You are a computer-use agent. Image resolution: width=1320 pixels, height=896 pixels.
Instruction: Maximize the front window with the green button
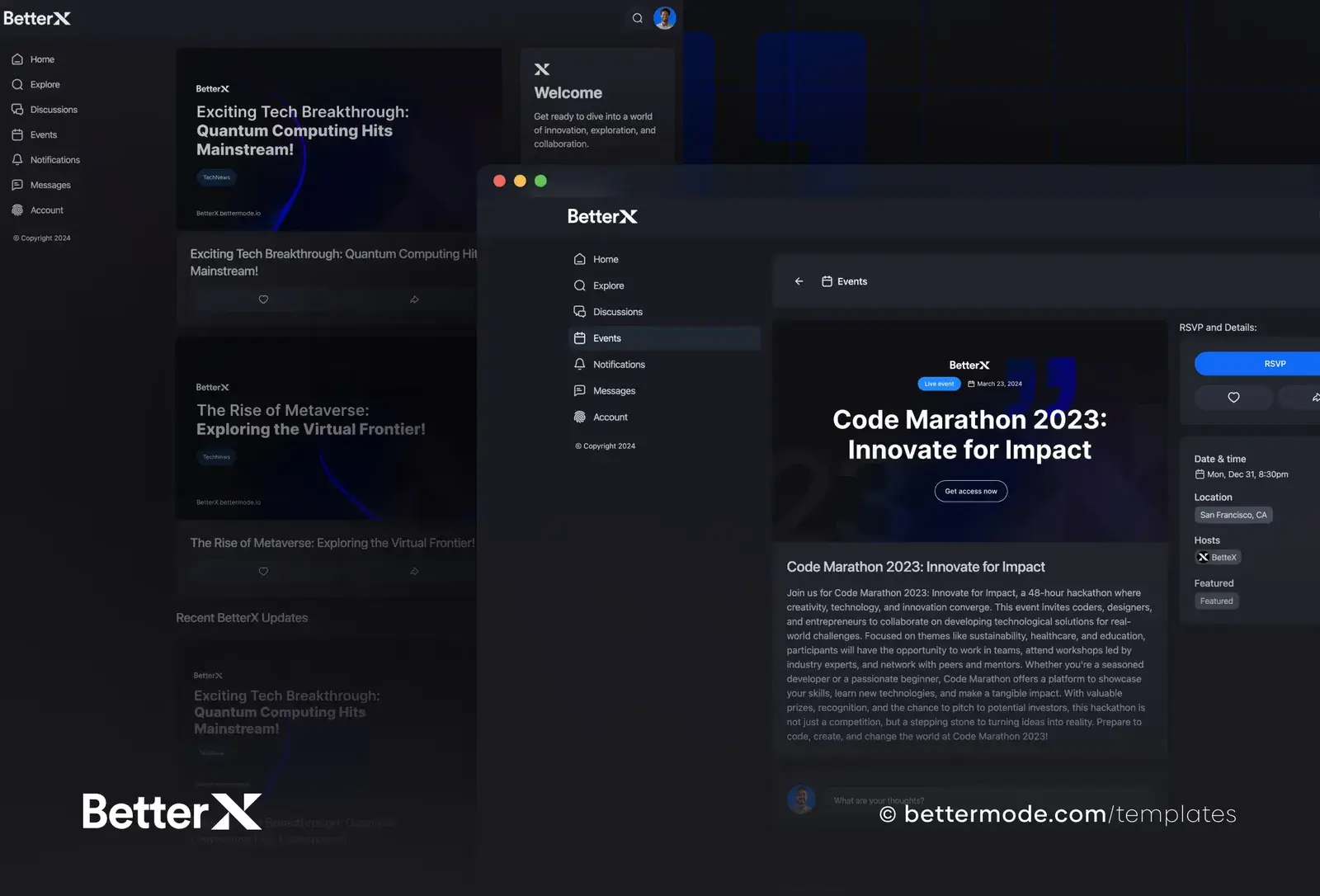[x=540, y=181]
